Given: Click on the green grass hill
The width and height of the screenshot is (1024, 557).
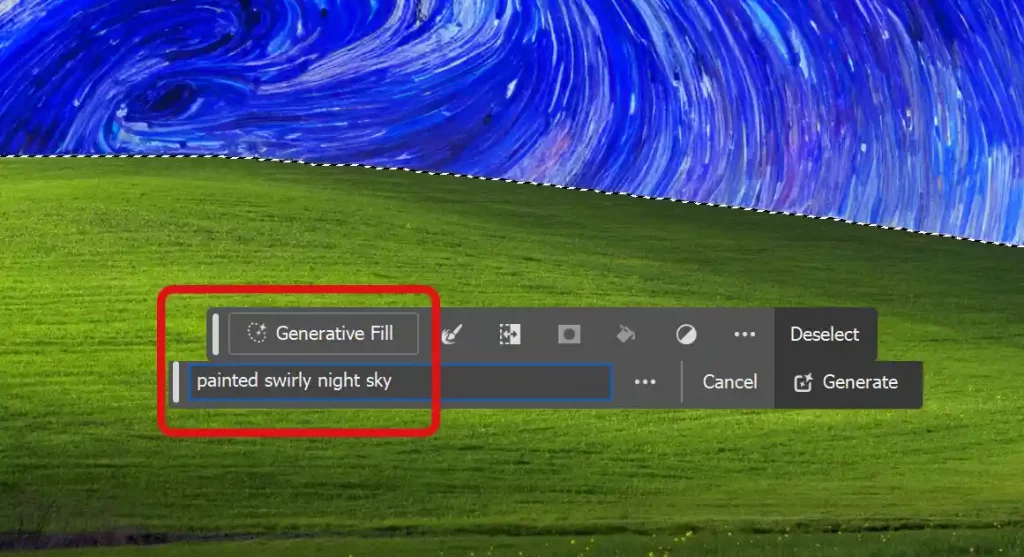Looking at the screenshot, I should (x=500, y=250).
